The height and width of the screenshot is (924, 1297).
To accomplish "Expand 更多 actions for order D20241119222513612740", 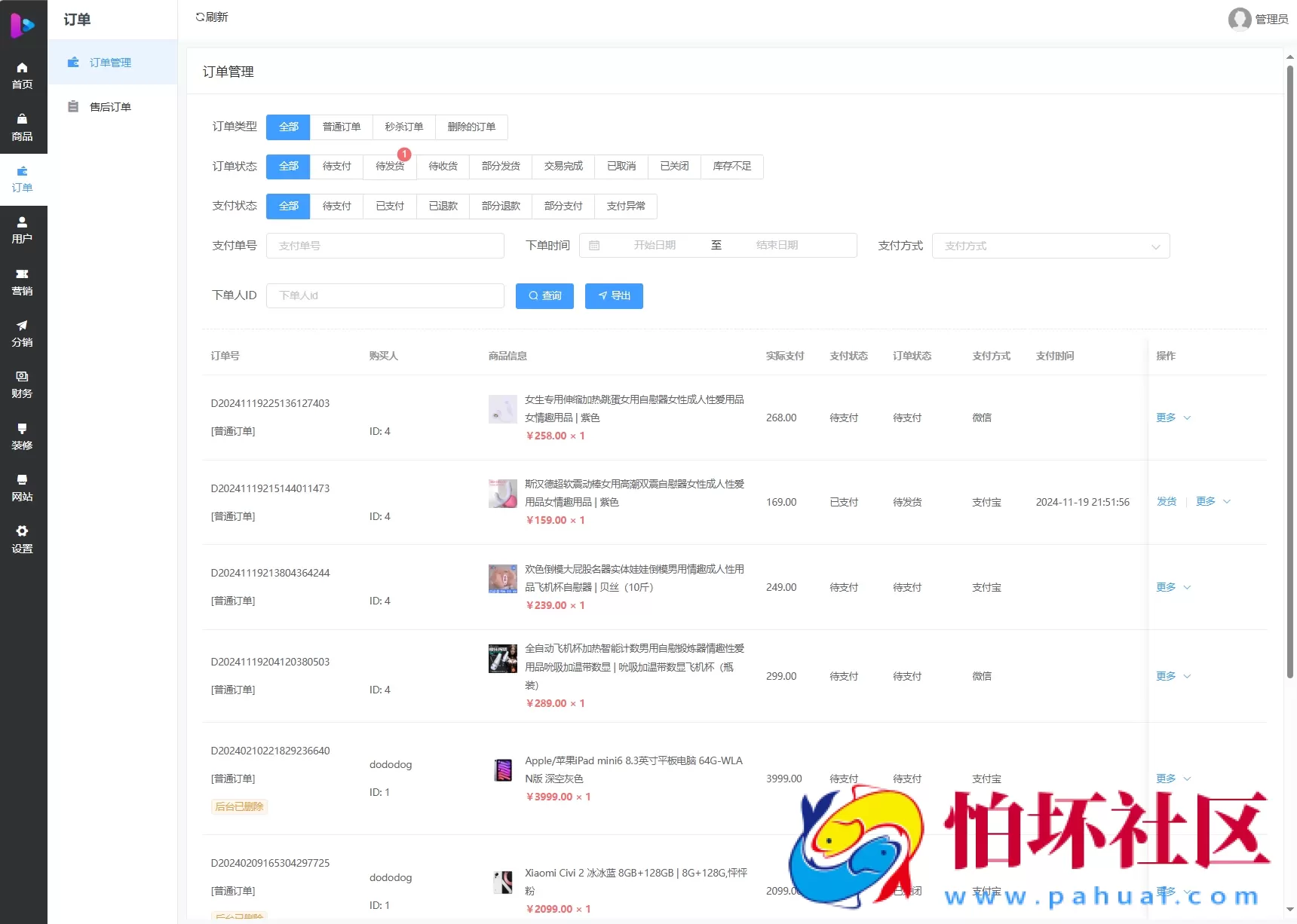I will 1167,417.
